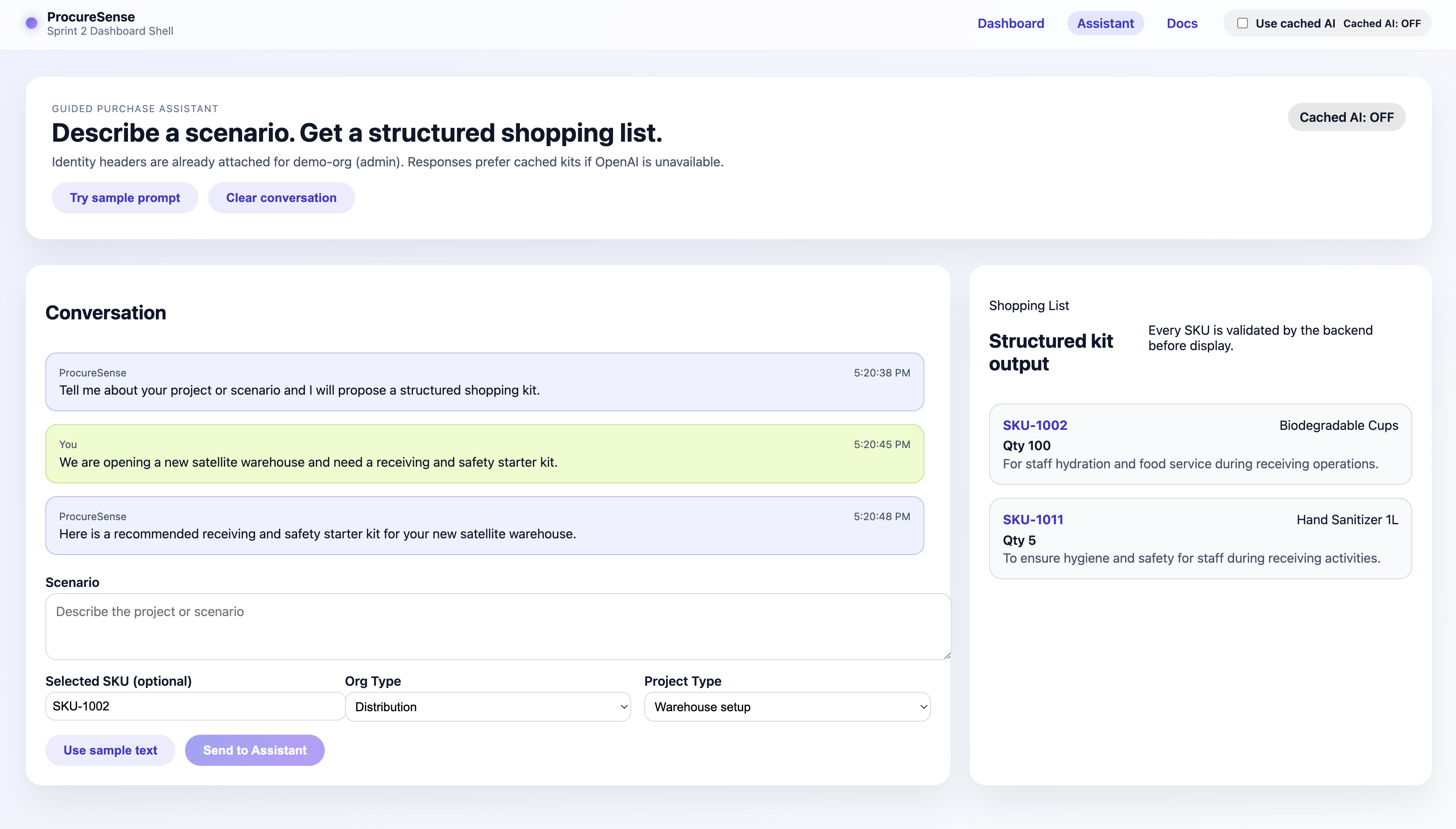This screenshot has height=829, width=1456.
Task: Enable the Use cached AI checkbox
Action: [x=1243, y=23]
